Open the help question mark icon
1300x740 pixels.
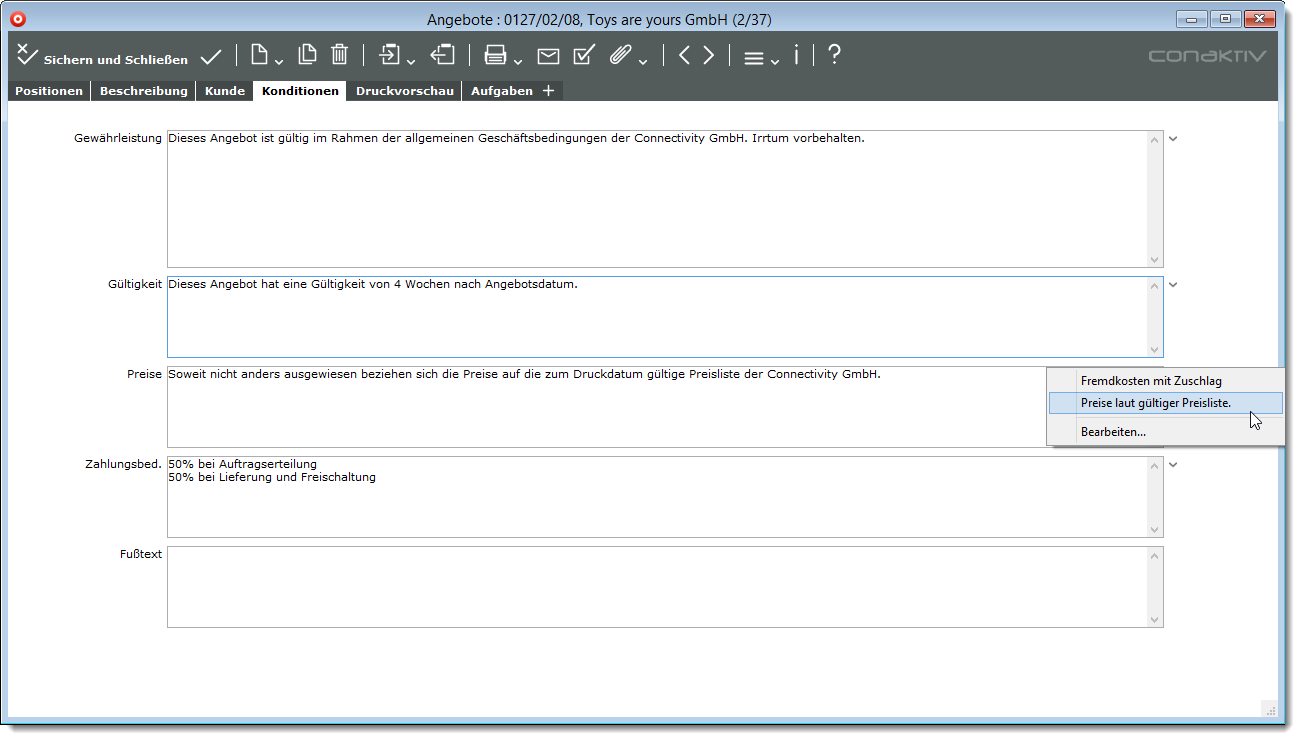[834, 56]
